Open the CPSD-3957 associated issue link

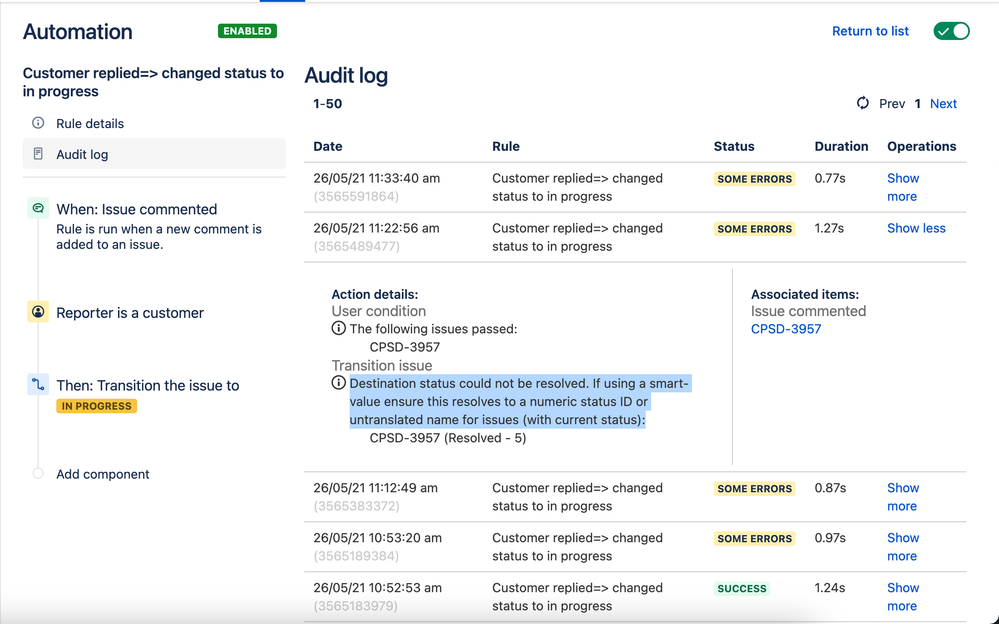coord(786,329)
